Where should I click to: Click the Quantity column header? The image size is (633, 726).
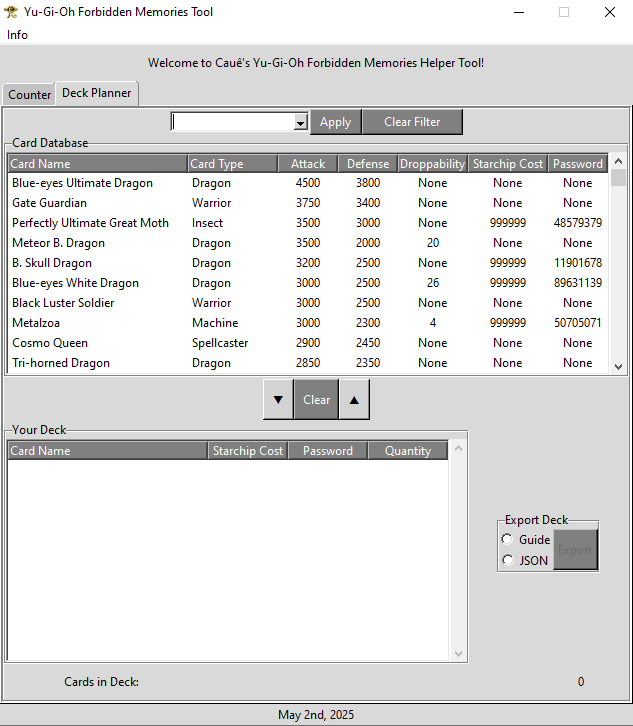pos(408,451)
